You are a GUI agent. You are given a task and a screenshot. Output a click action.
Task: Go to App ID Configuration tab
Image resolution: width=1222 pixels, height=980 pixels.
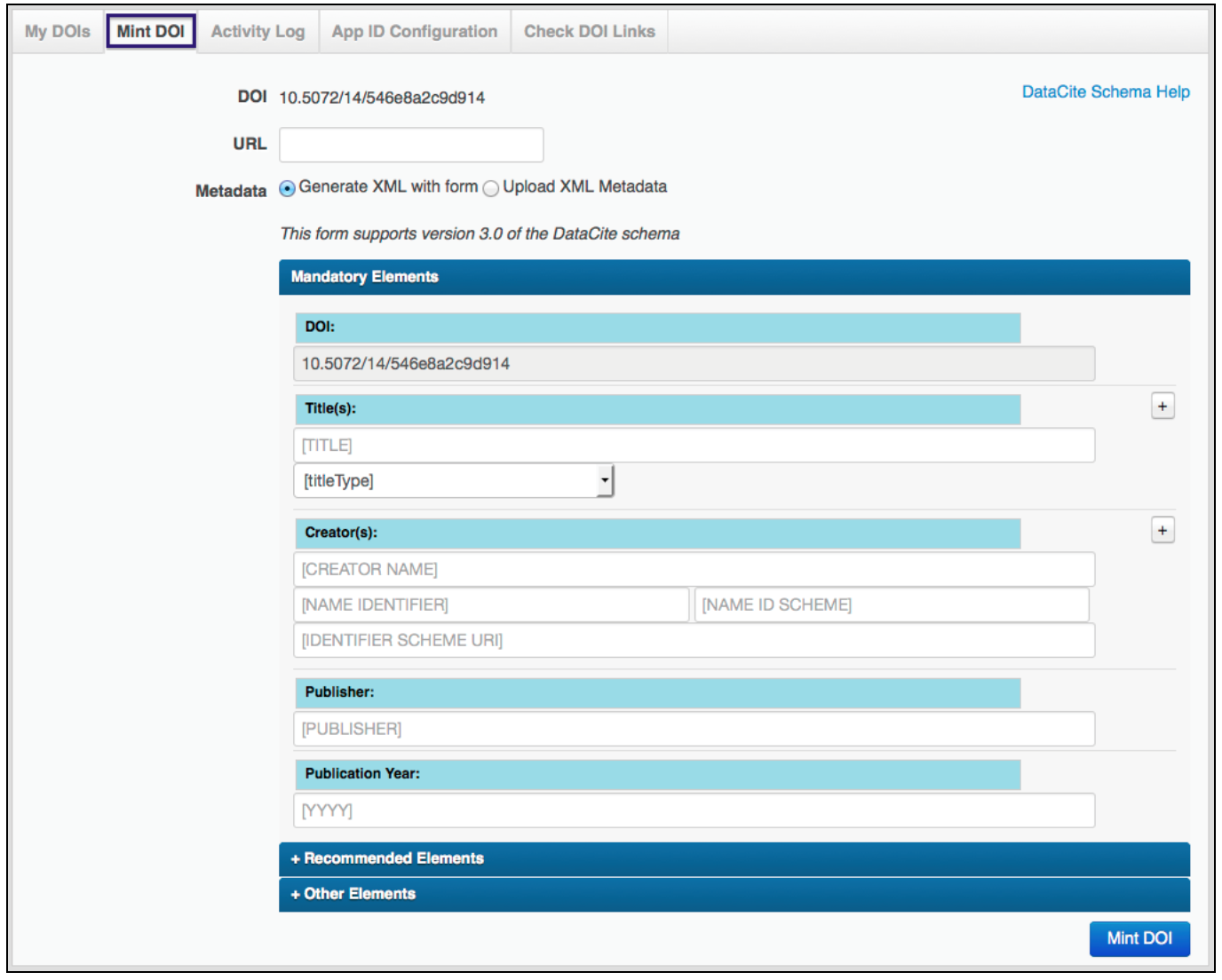[414, 31]
